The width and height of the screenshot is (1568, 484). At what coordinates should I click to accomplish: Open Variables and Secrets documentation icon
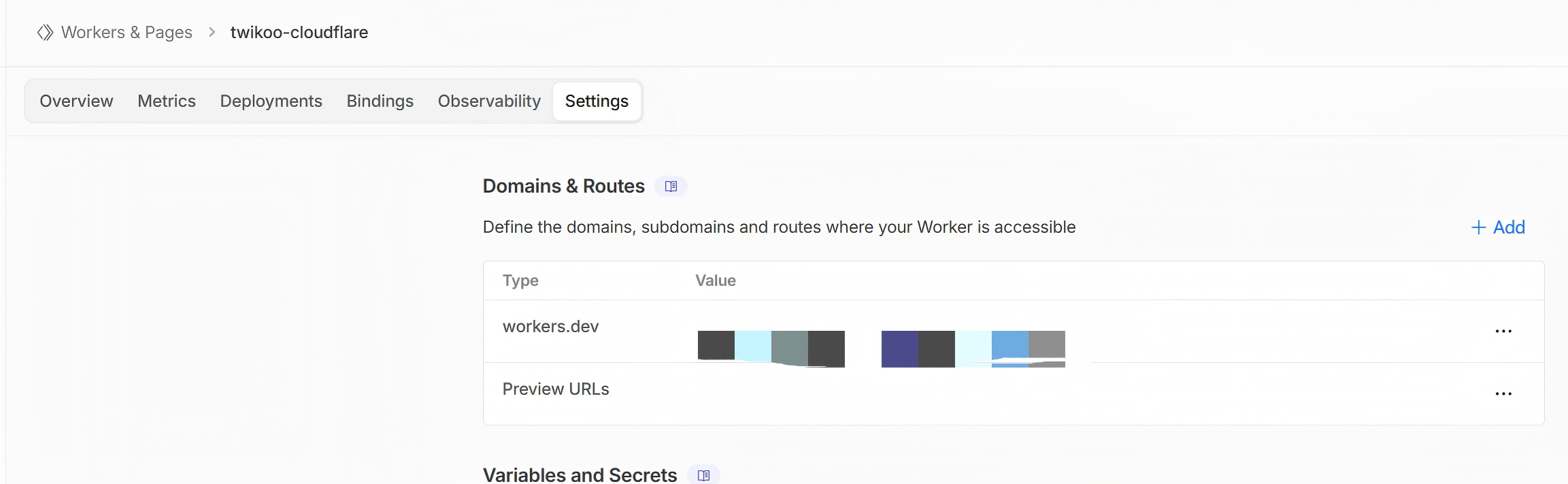tap(703, 475)
